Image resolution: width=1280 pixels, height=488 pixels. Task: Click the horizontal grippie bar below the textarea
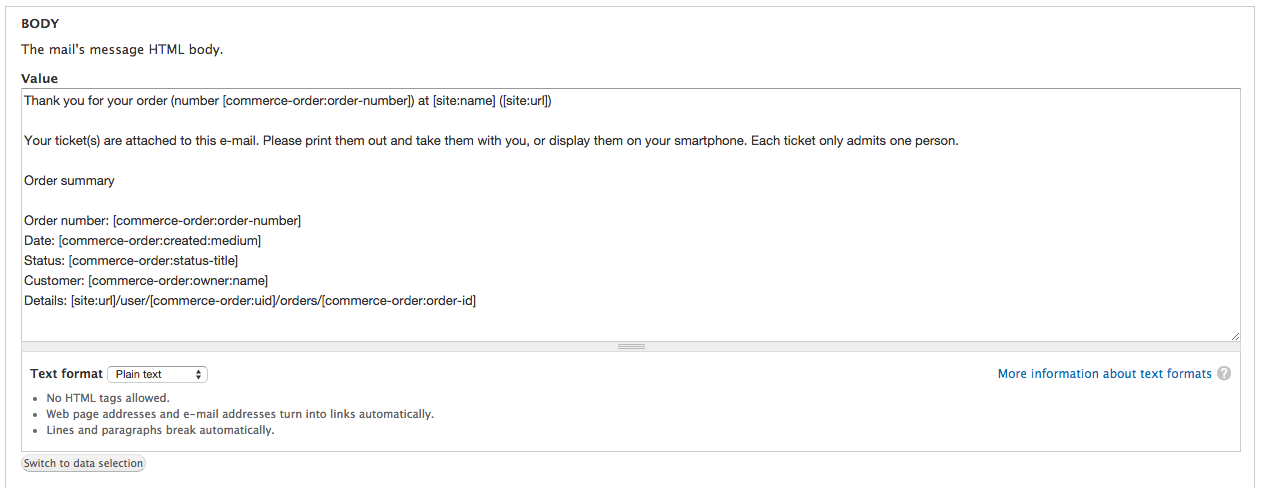pos(631,347)
